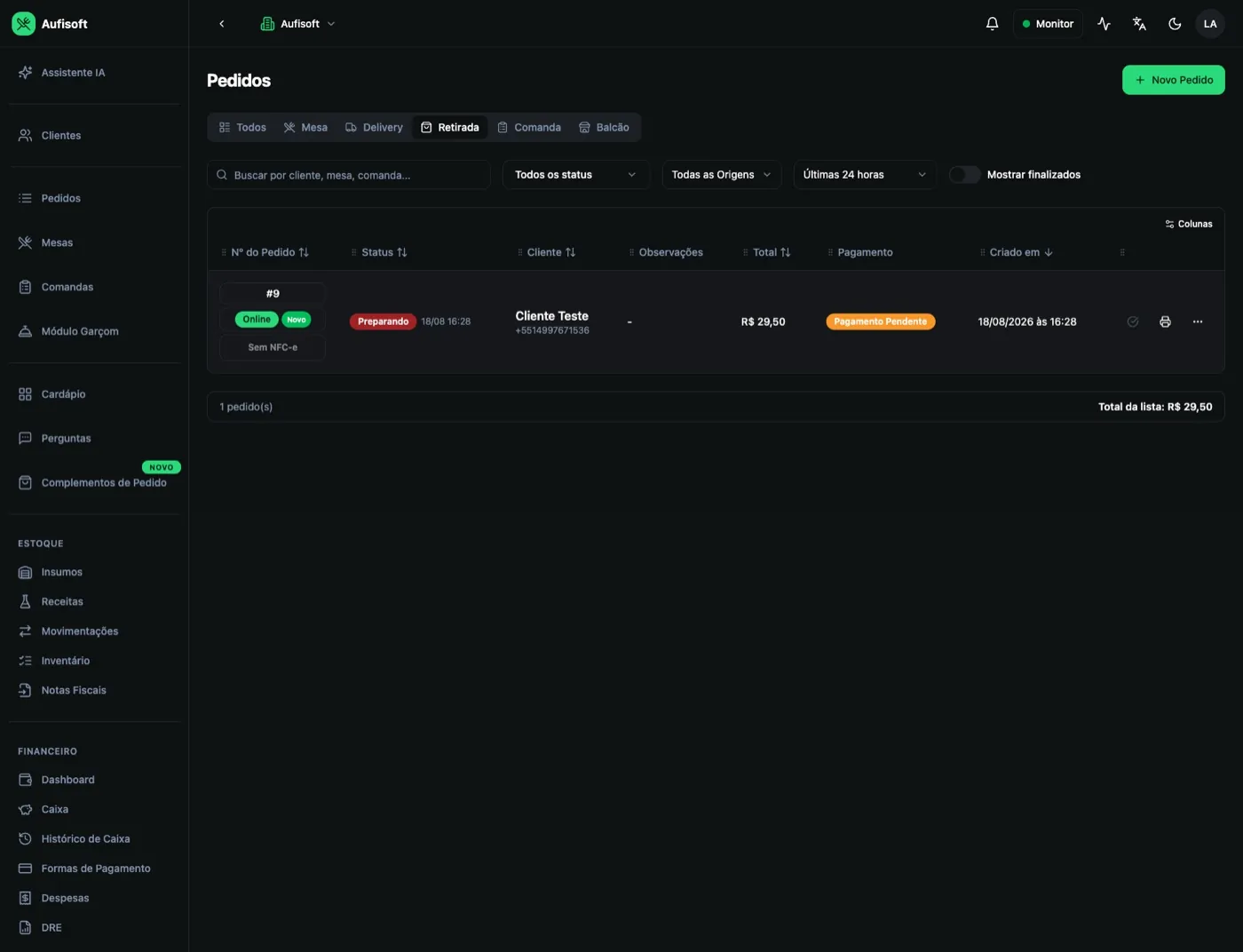Open the activity pulse icon
1243x952 pixels.
tap(1104, 24)
